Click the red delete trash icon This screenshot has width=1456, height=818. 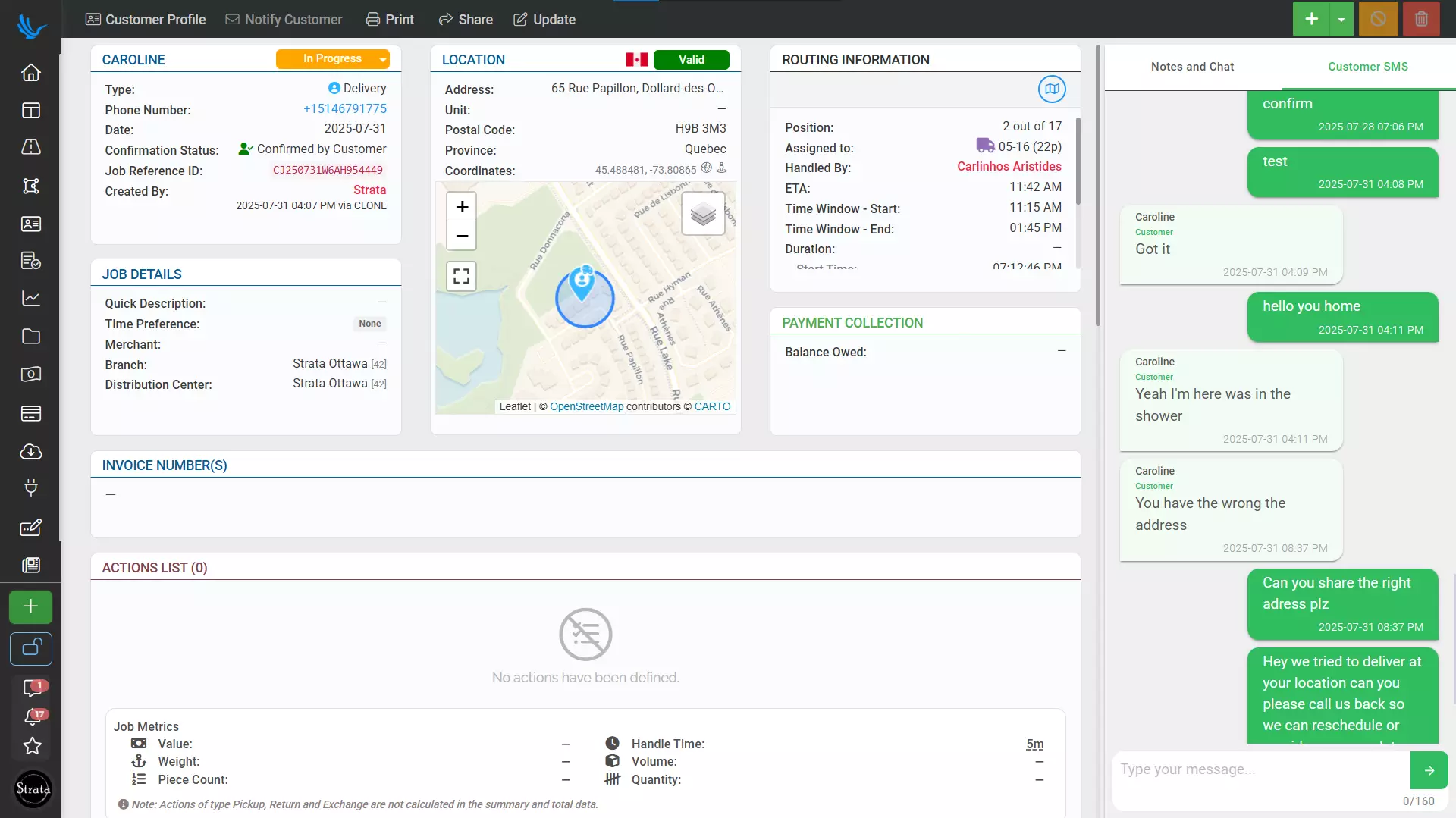pyautogui.click(x=1421, y=19)
